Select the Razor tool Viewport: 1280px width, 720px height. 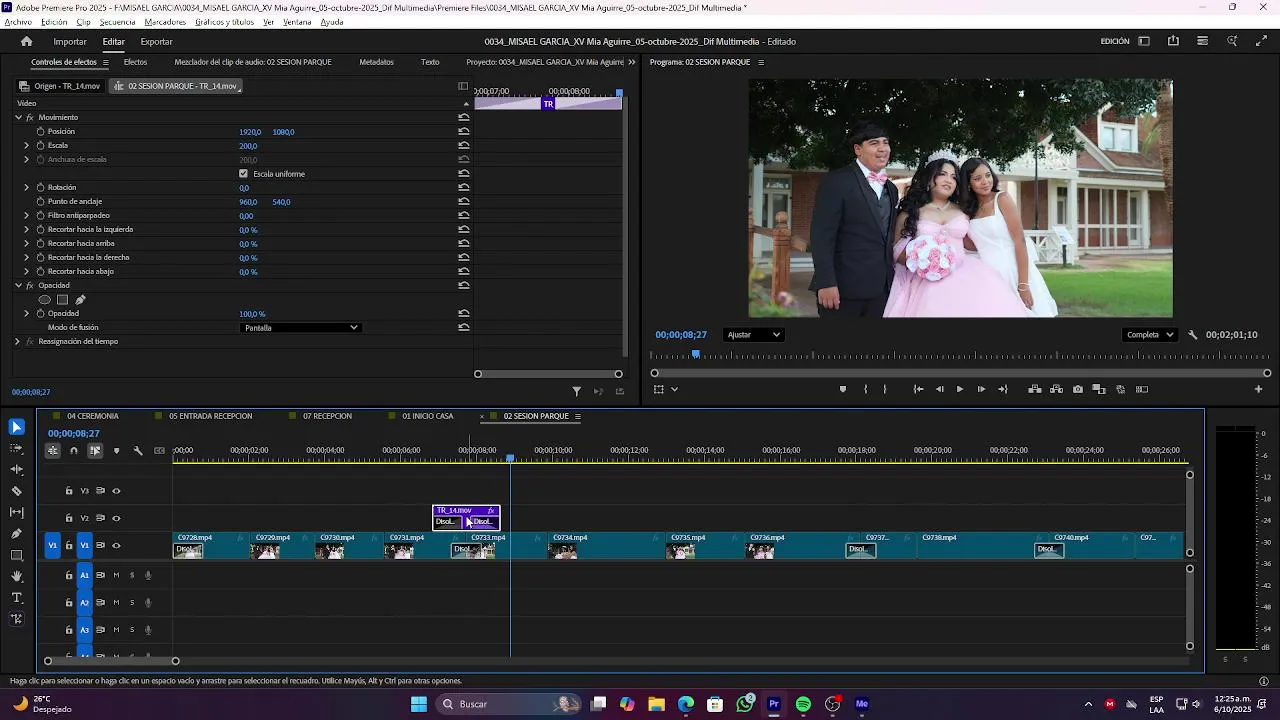(16, 491)
